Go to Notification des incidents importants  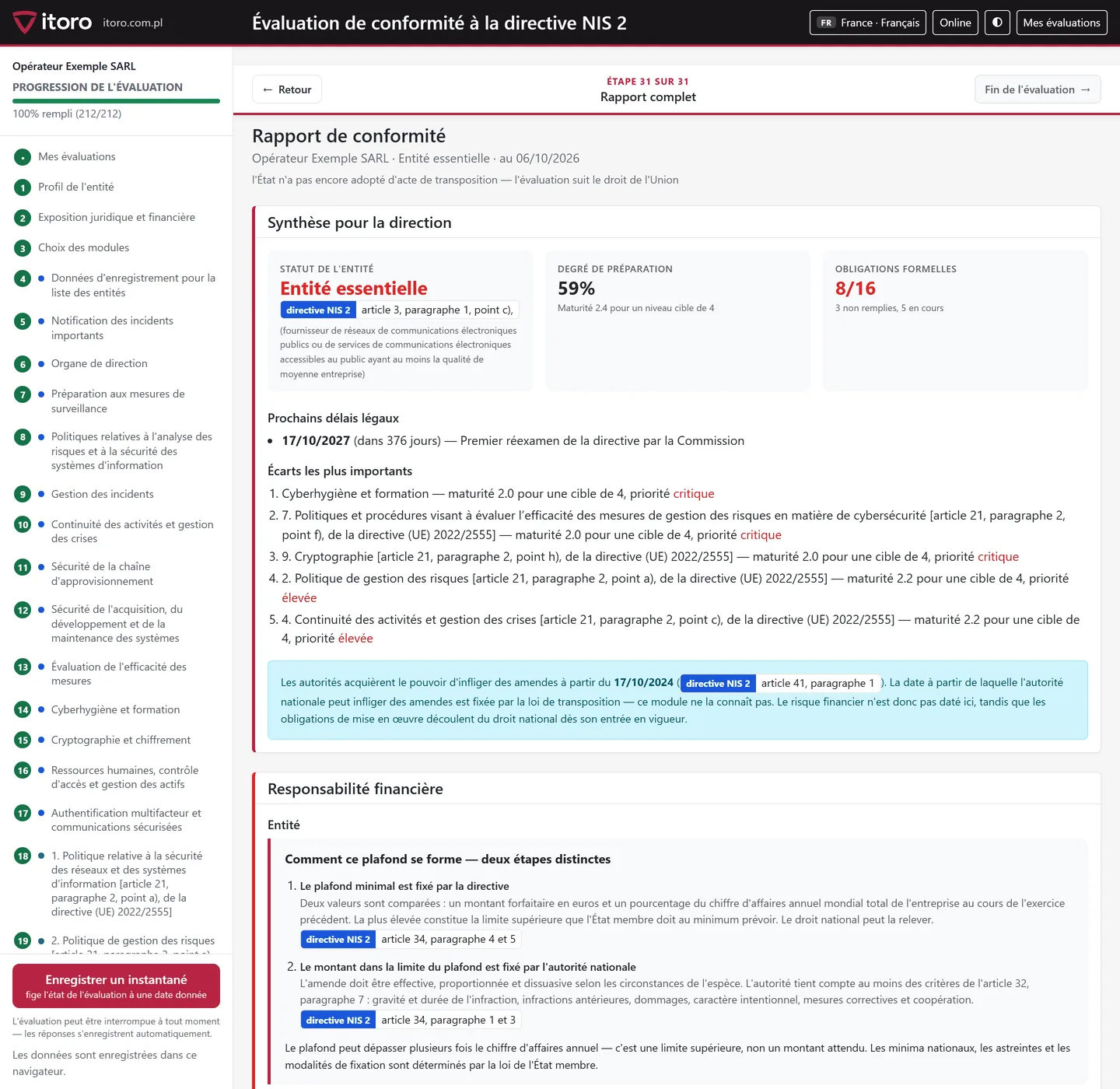[x=112, y=327]
